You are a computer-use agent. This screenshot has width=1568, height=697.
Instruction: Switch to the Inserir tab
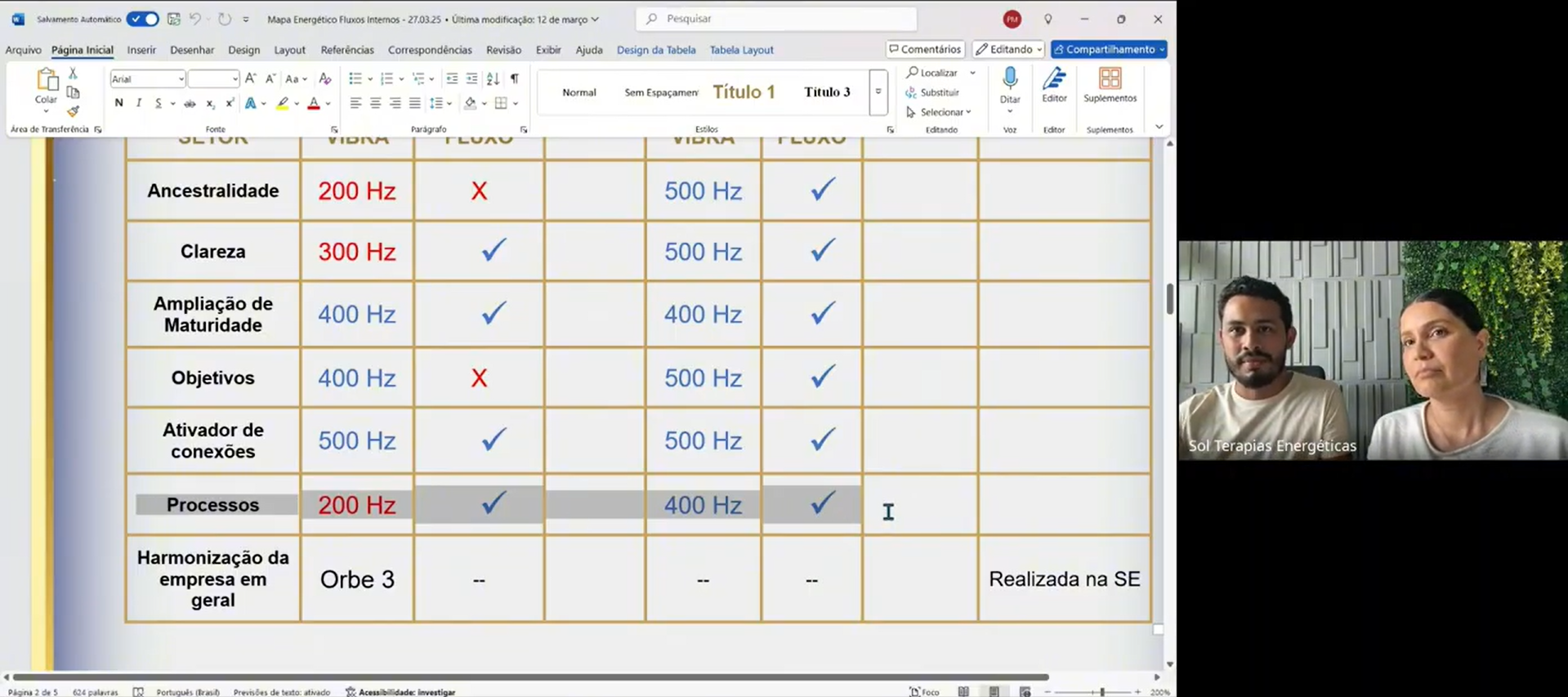click(141, 50)
